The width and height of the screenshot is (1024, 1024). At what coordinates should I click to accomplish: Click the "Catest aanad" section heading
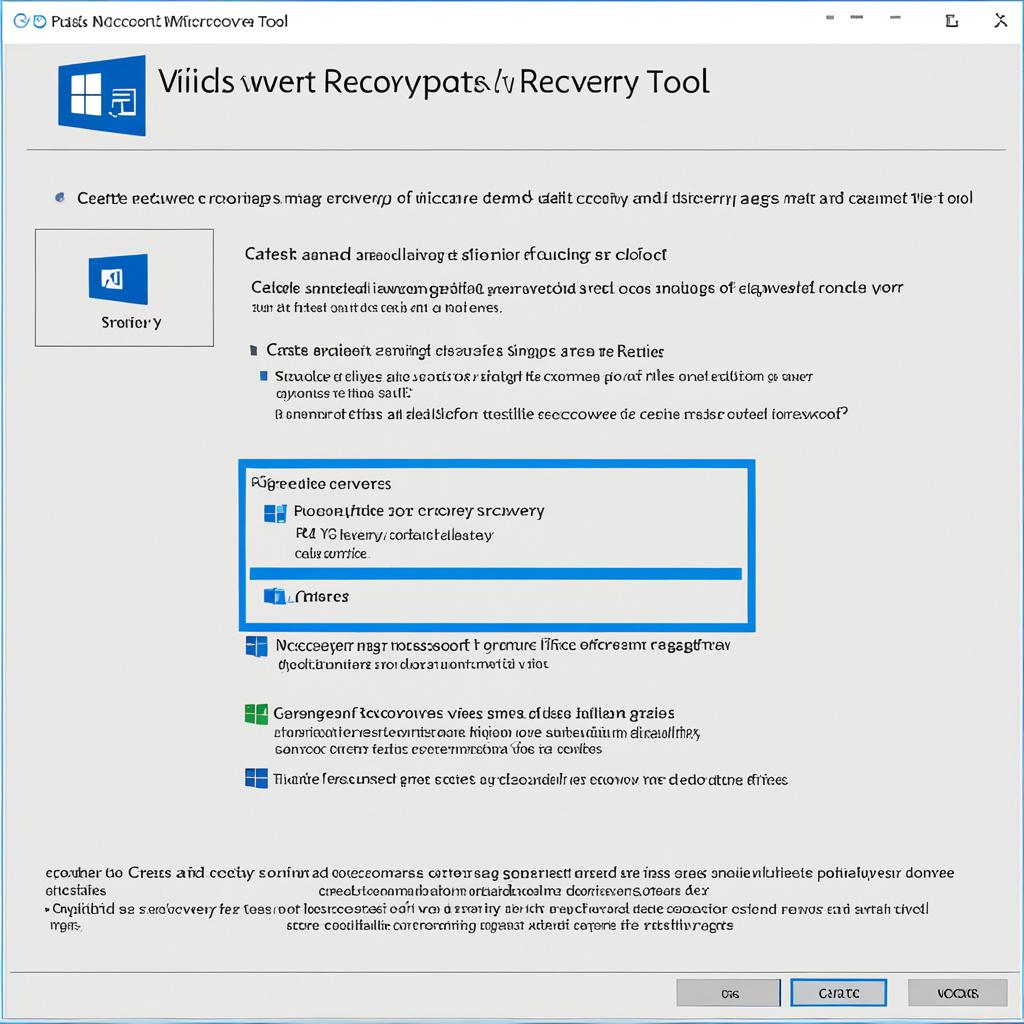(455, 254)
